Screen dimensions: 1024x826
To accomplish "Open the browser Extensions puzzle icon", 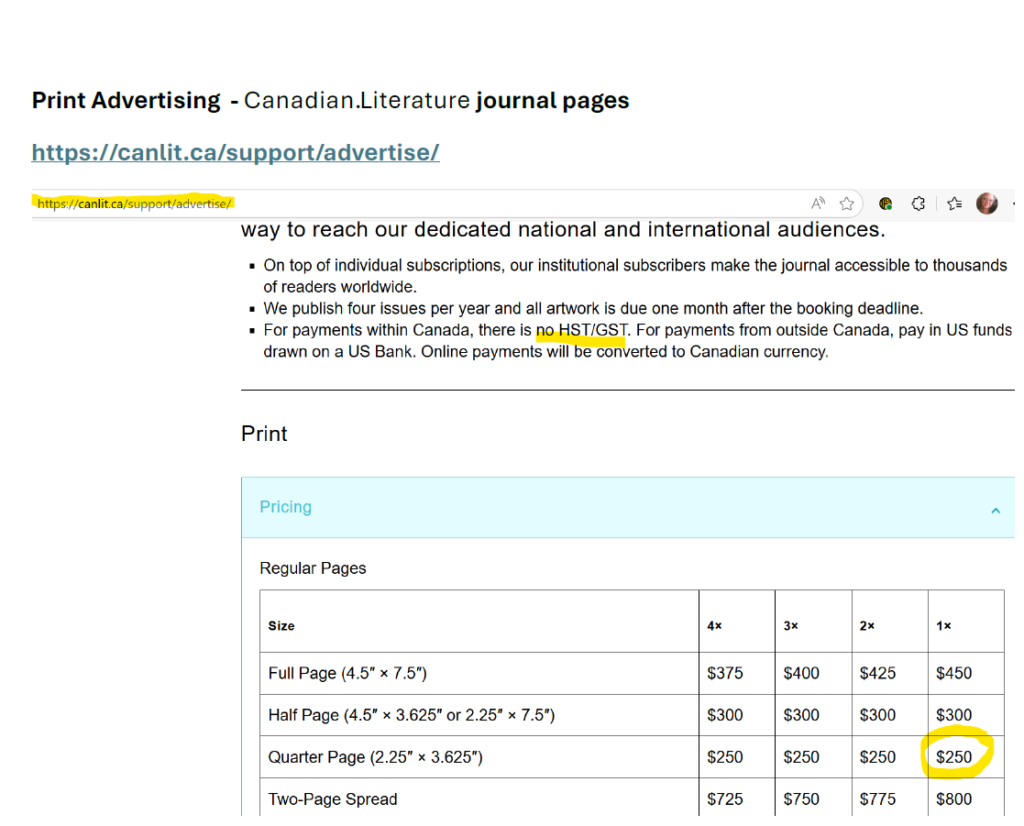I will [918, 204].
